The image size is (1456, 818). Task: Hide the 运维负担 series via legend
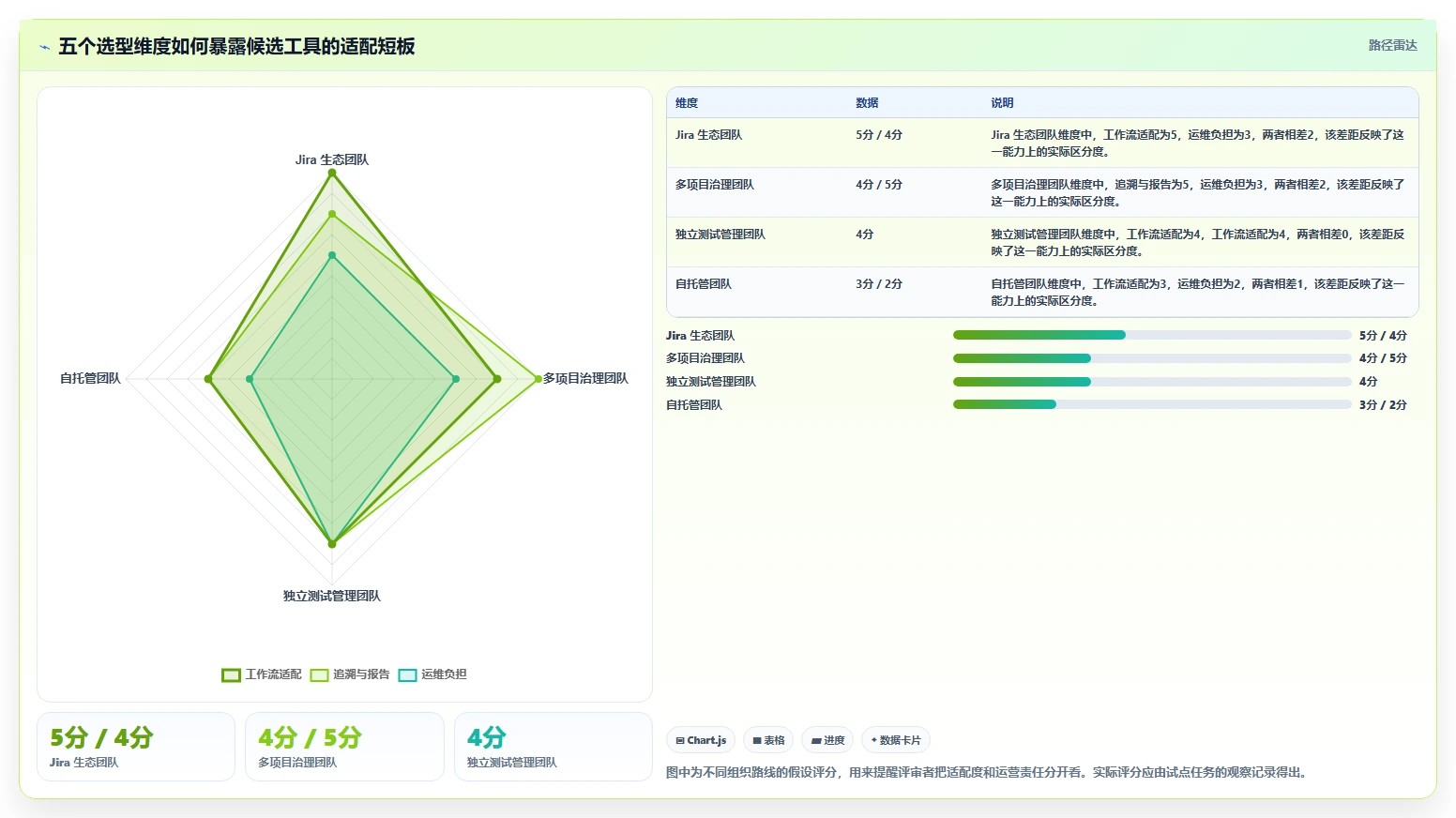pyautogui.click(x=432, y=674)
